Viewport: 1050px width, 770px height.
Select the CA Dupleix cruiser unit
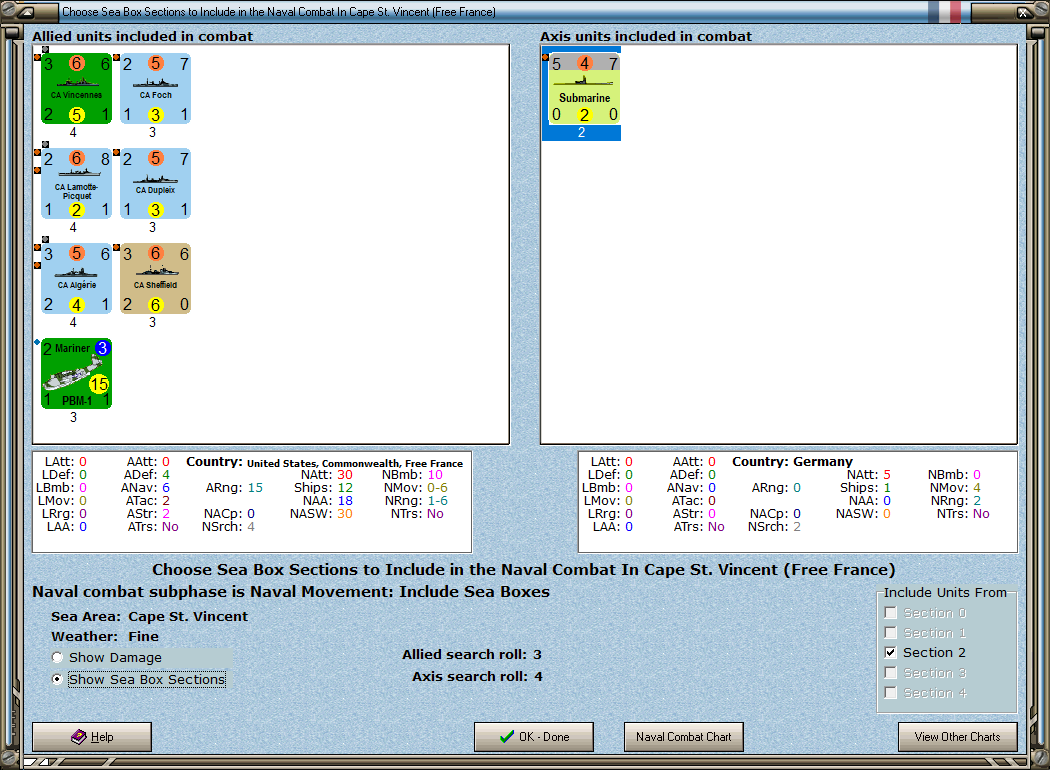[x=155, y=184]
